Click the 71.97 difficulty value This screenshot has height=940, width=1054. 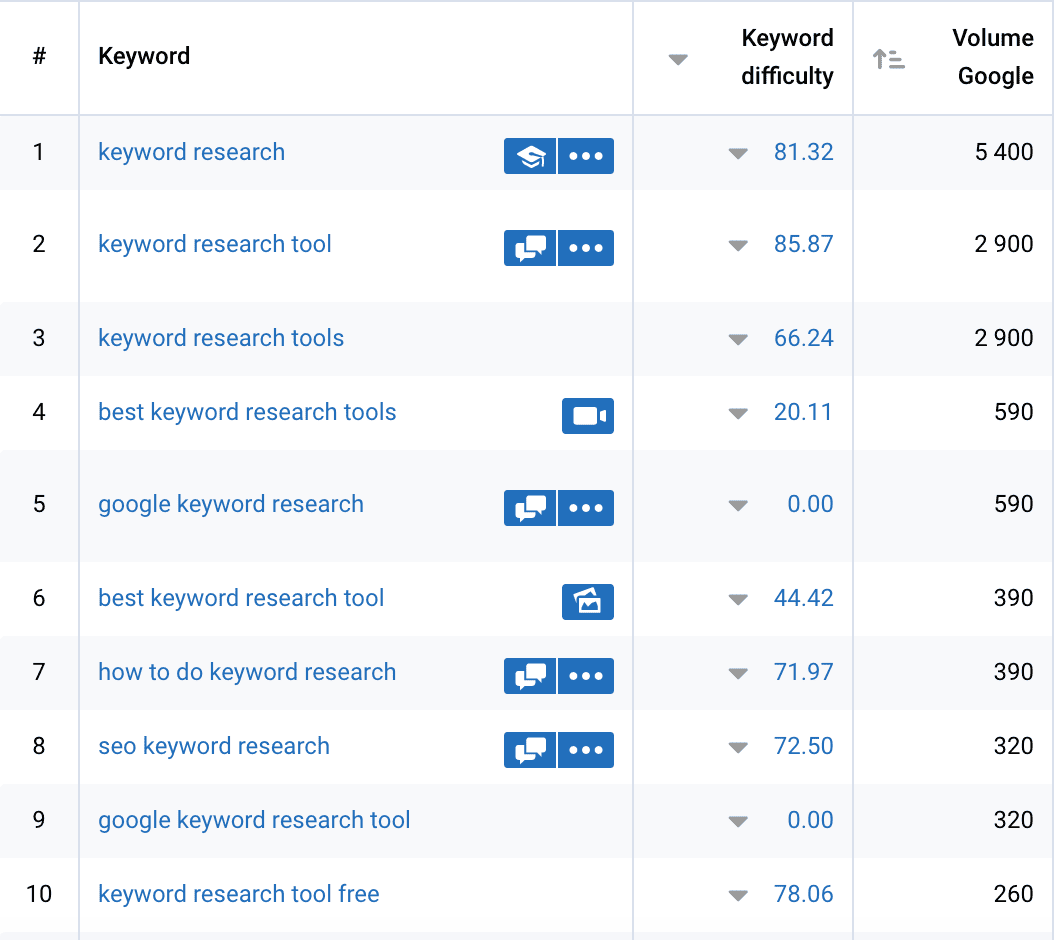(x=803, y=672)
